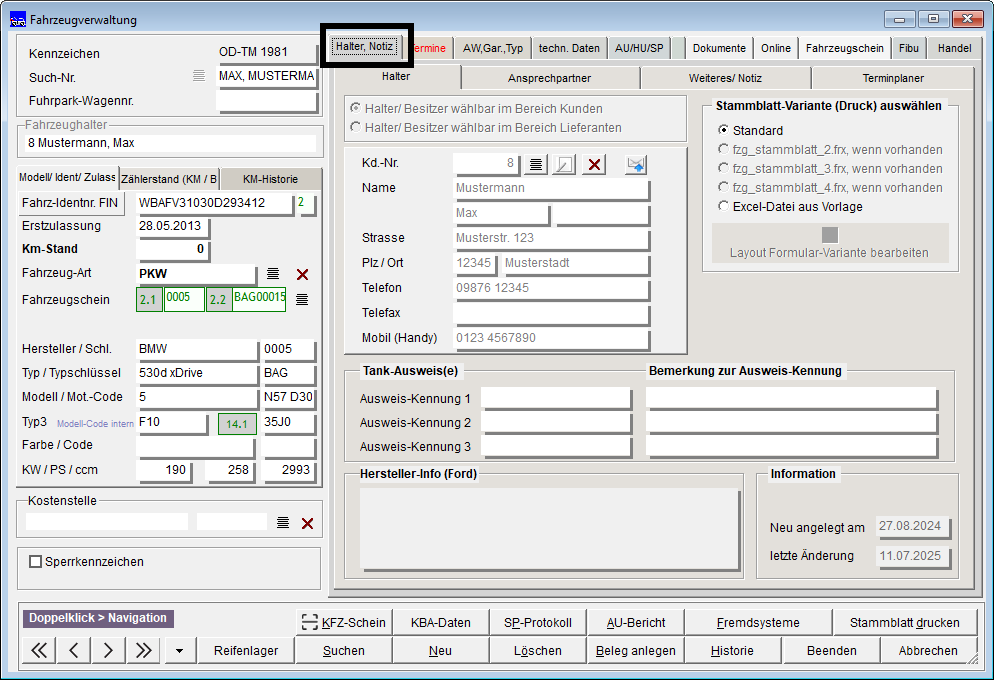Click Fahrz-Identnr. FIN button
Viewport: 994px width, 680px height.
(70, 203)
